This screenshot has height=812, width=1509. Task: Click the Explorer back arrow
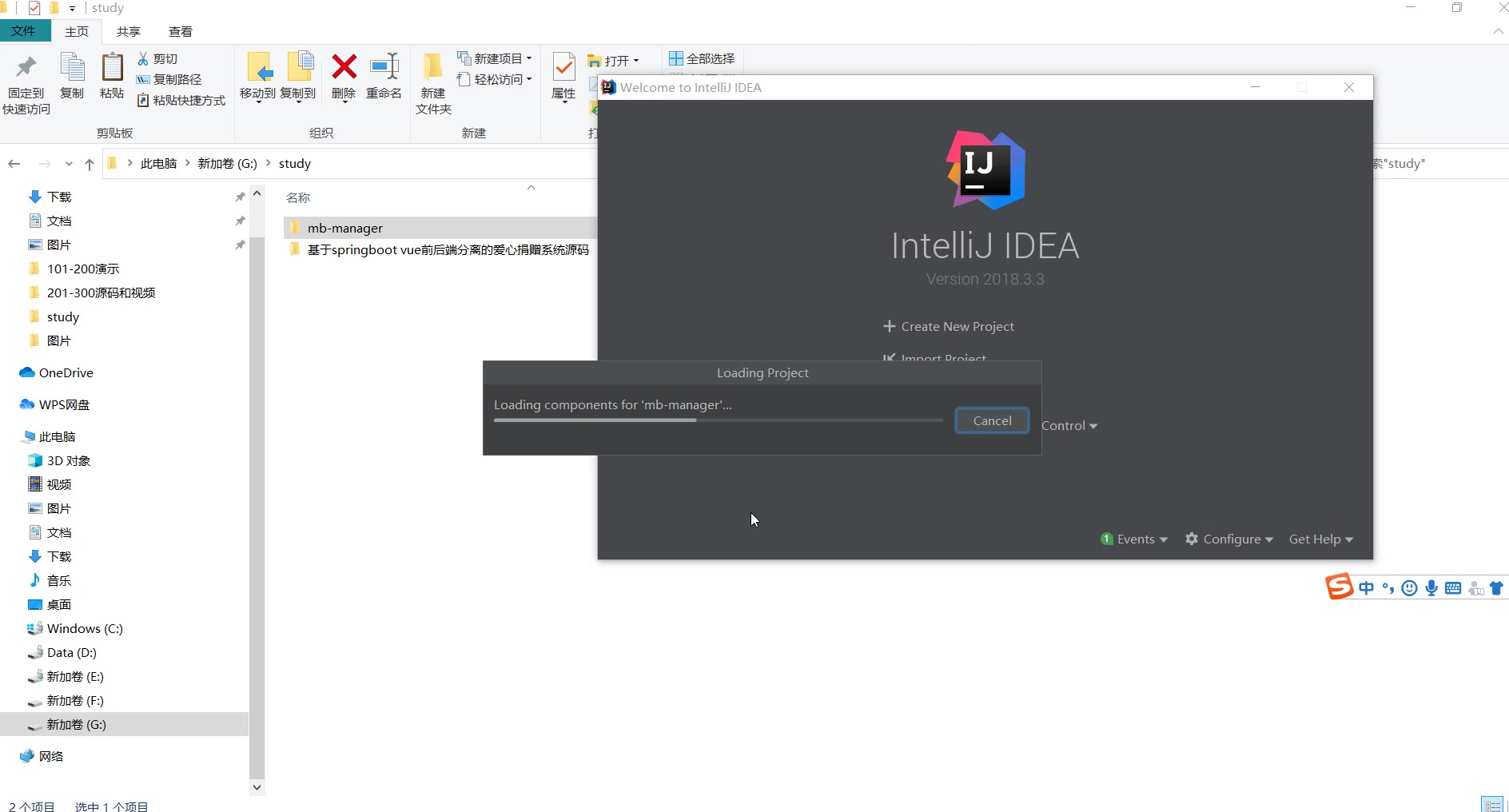click(x=14, y=164)
